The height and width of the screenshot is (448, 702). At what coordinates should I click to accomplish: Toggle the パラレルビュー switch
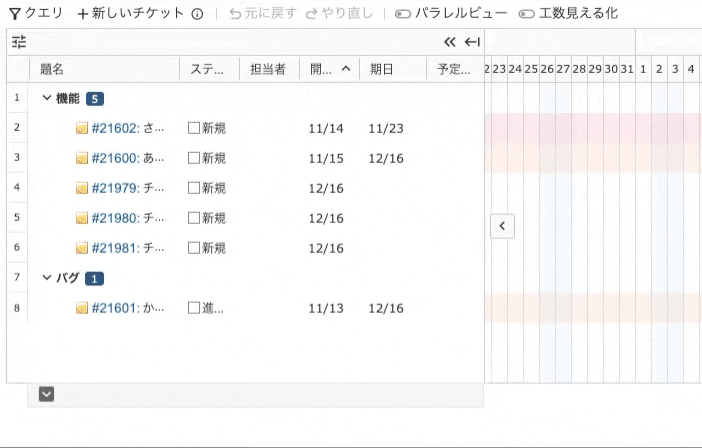tap(403, 14)
